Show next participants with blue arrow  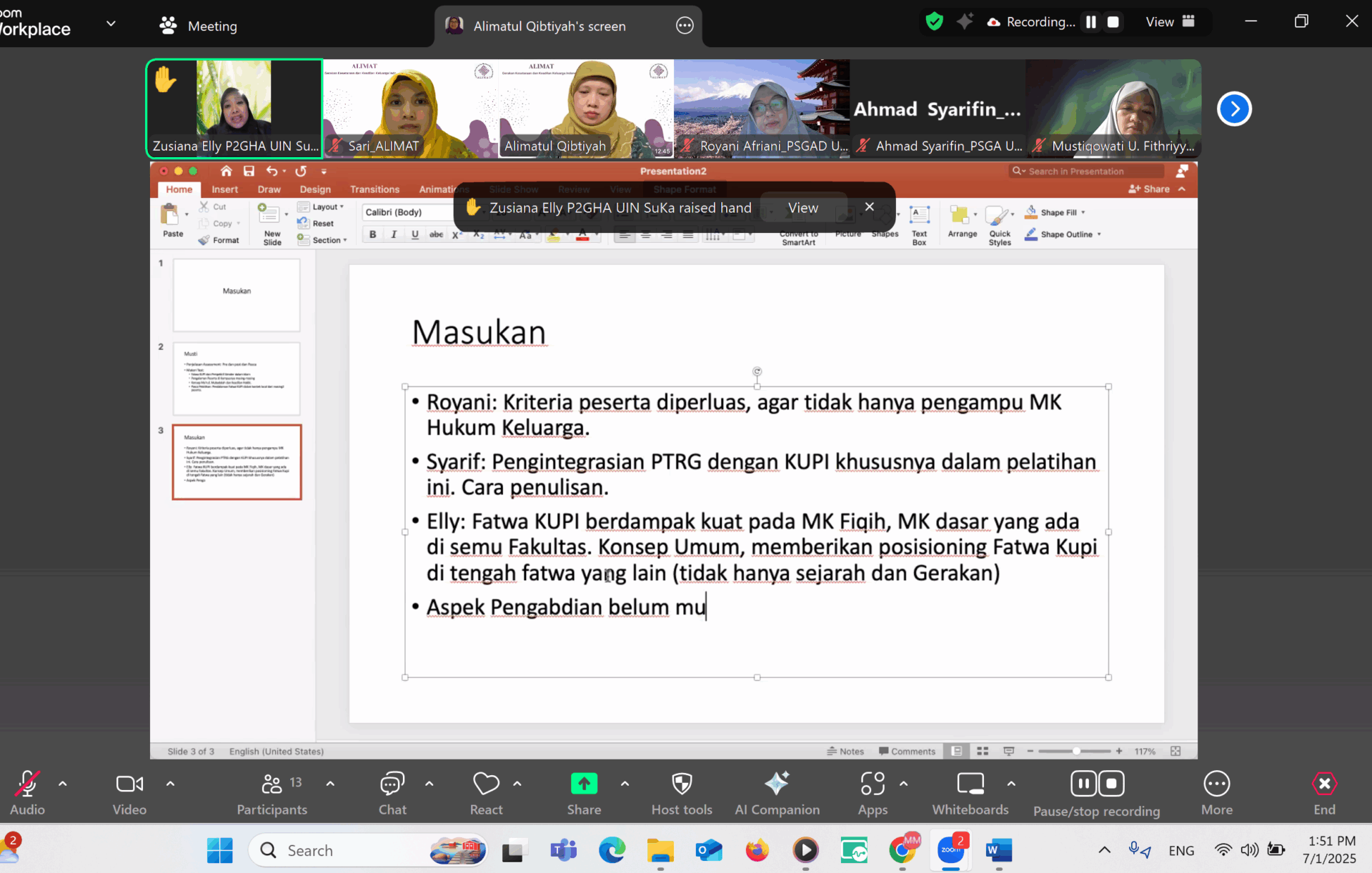point(1234,109)
